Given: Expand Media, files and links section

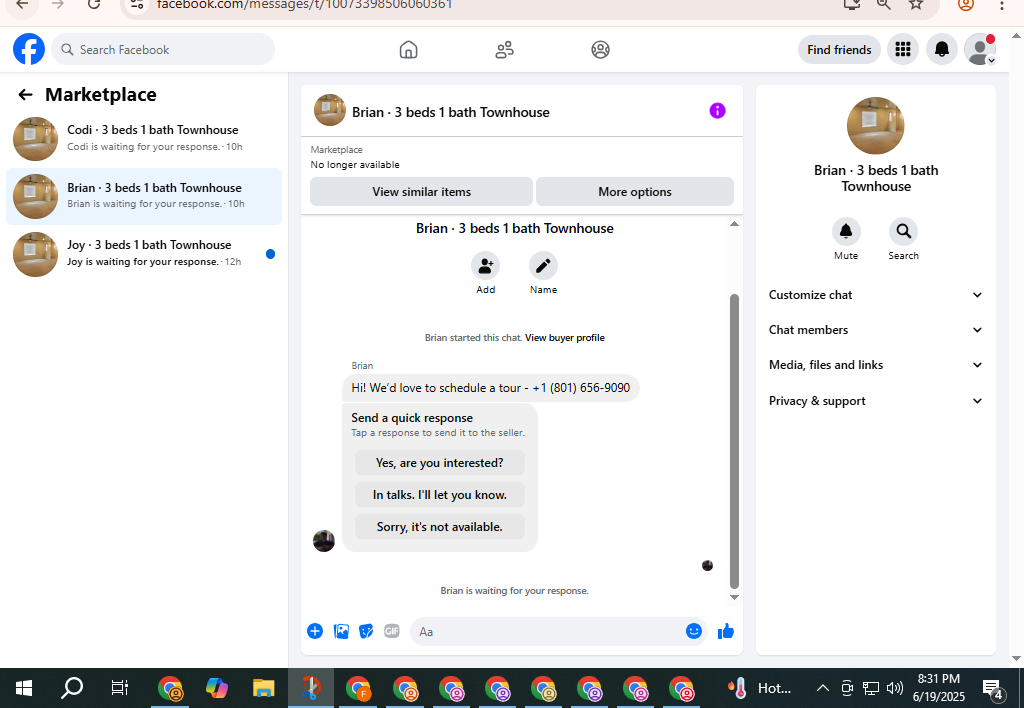Looking at the screenshot, I should pos(875,365).
